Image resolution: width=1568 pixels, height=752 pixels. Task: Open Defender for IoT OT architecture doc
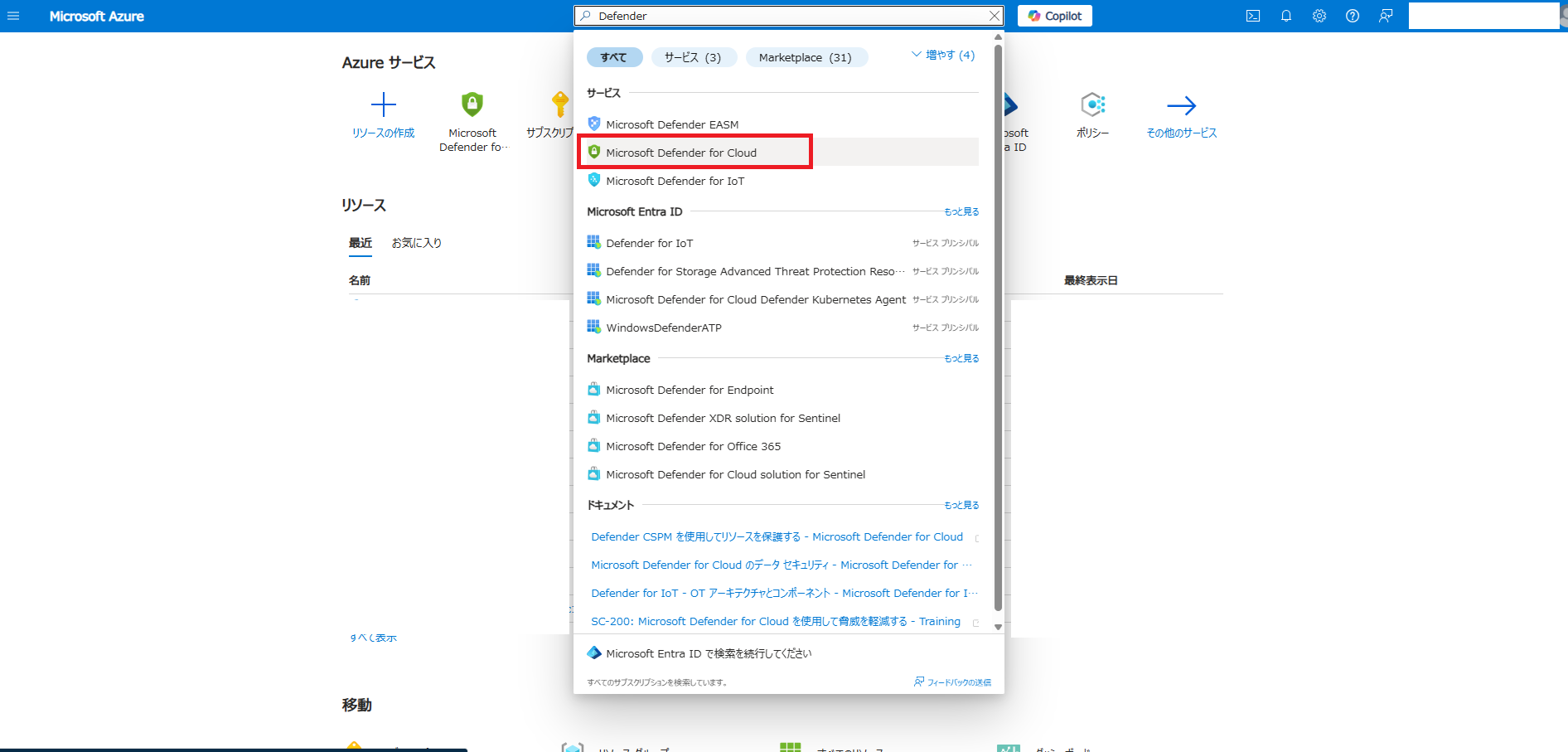[784, 593]
